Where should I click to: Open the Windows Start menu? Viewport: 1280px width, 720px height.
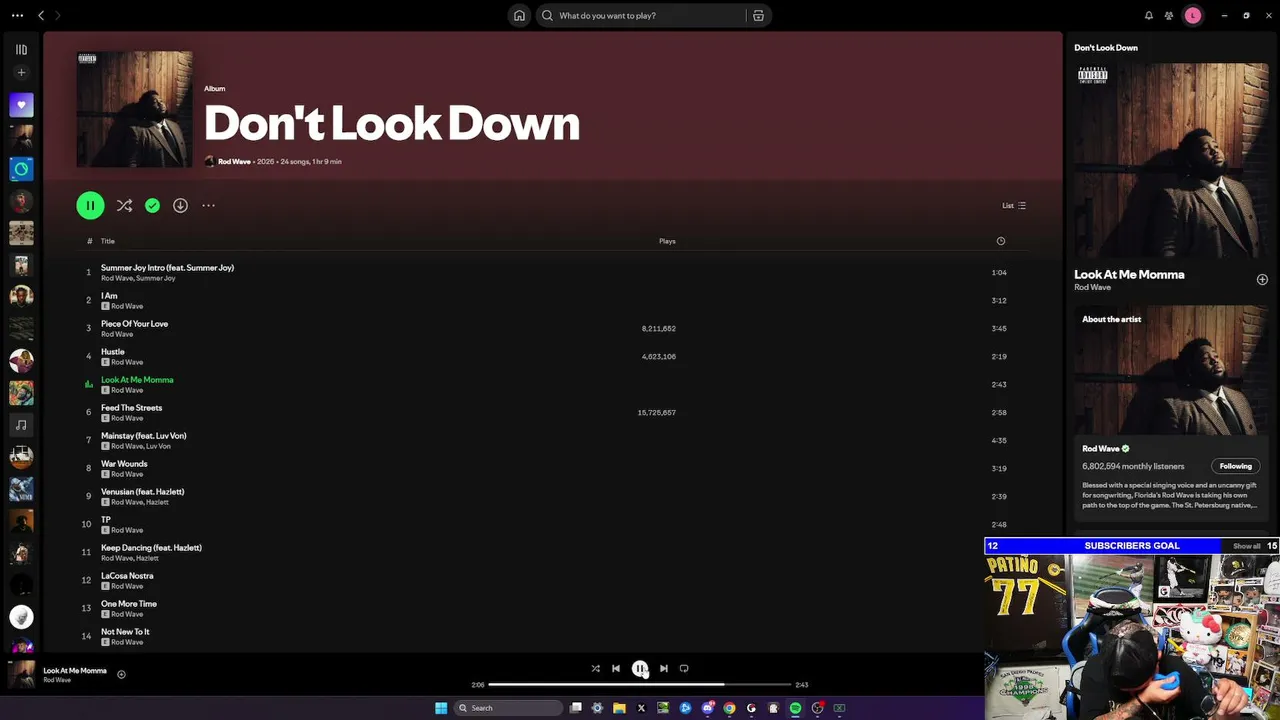click(x=441, y=708)
